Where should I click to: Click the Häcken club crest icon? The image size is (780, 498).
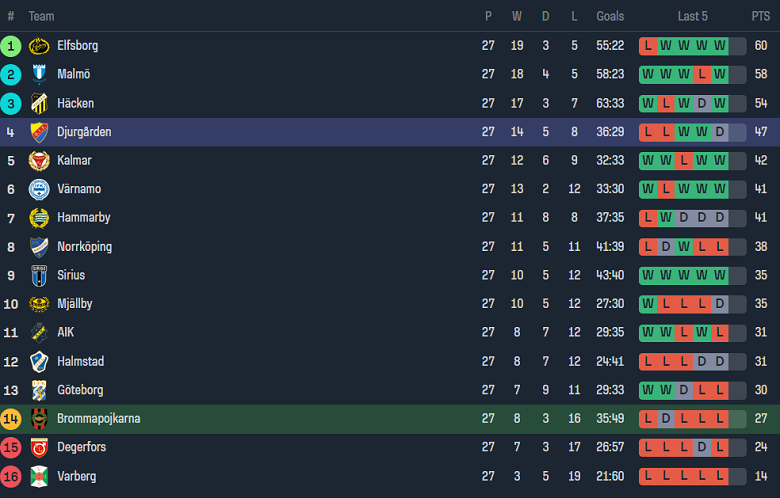pyautogui.click(x=39, y=103)
